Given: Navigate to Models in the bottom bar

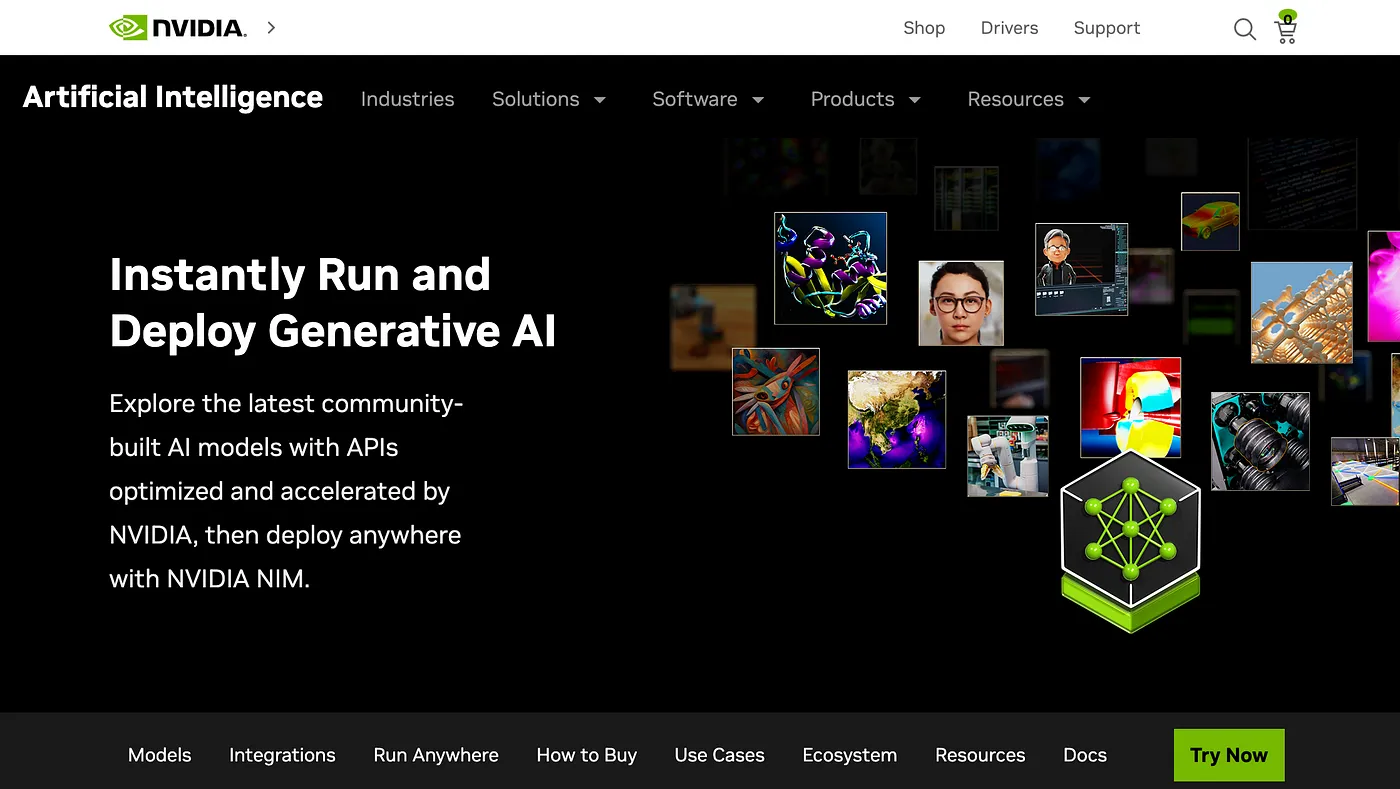Looking at the screenshot, I should (x=159, y=755).
